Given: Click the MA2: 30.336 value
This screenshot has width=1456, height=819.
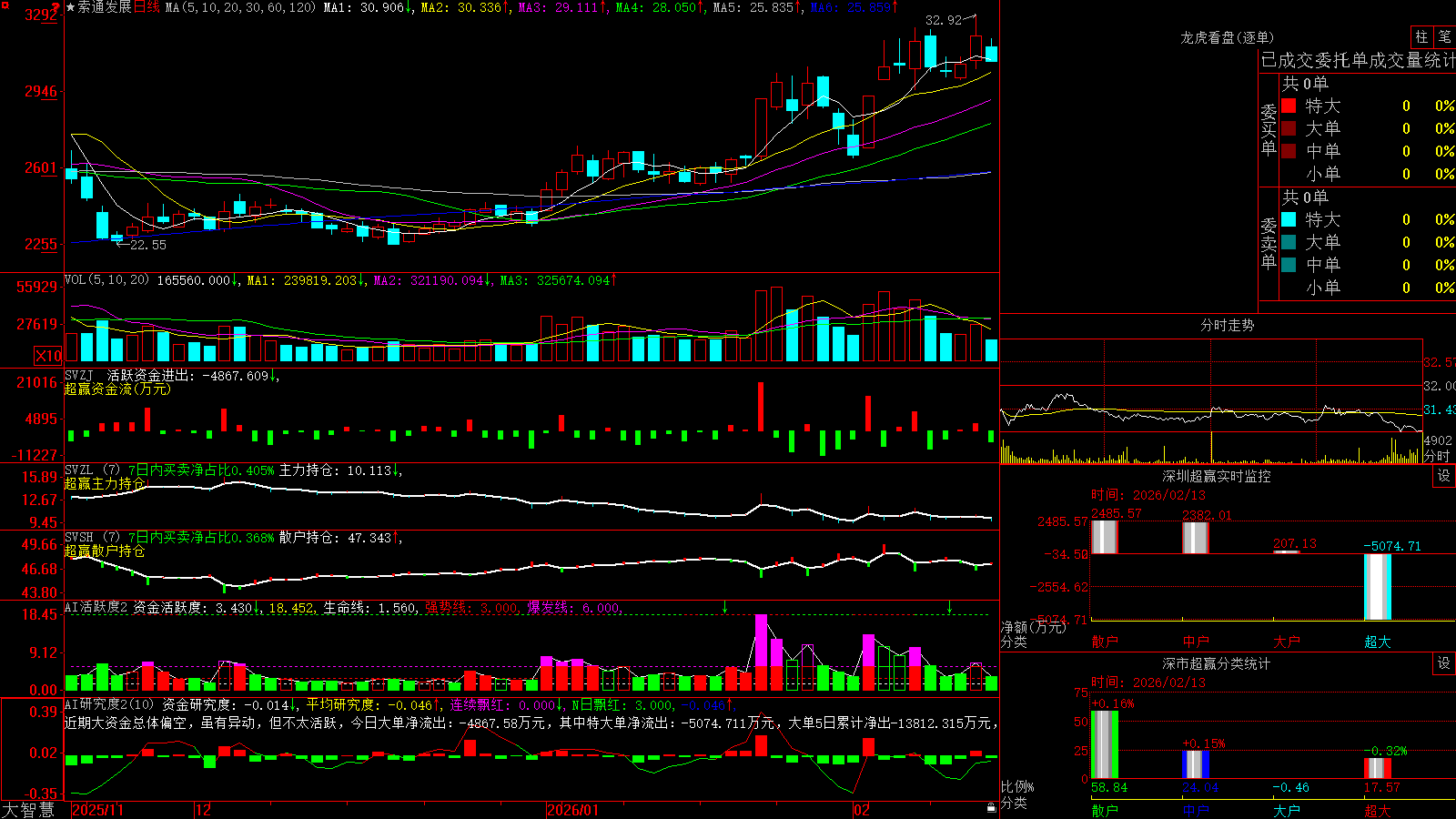Looking at the screenshot, I should point(461,7).
